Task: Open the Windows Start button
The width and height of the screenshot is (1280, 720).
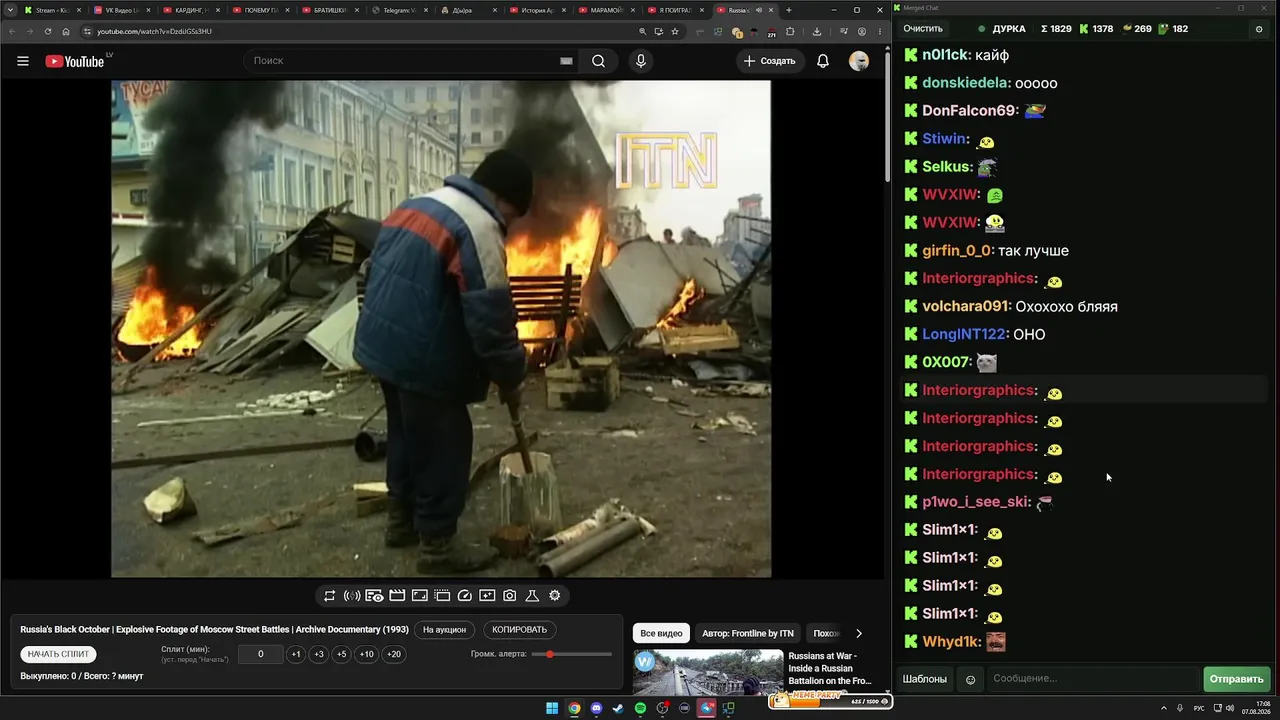Action: 552,708
